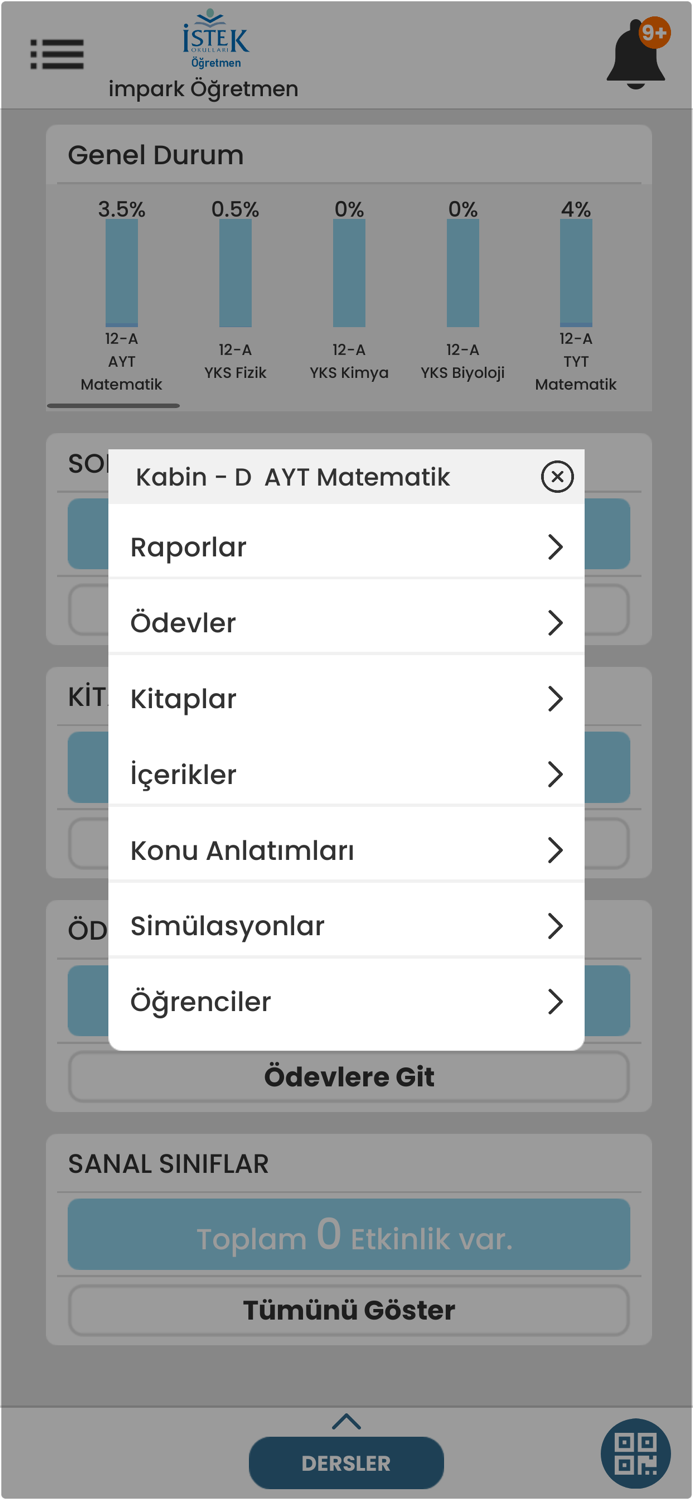Viewport: 693px width, 1500px height.
Task: Click Tümünü Göster under Sanal Sınıflar
Action: [x=346, y=1310]
